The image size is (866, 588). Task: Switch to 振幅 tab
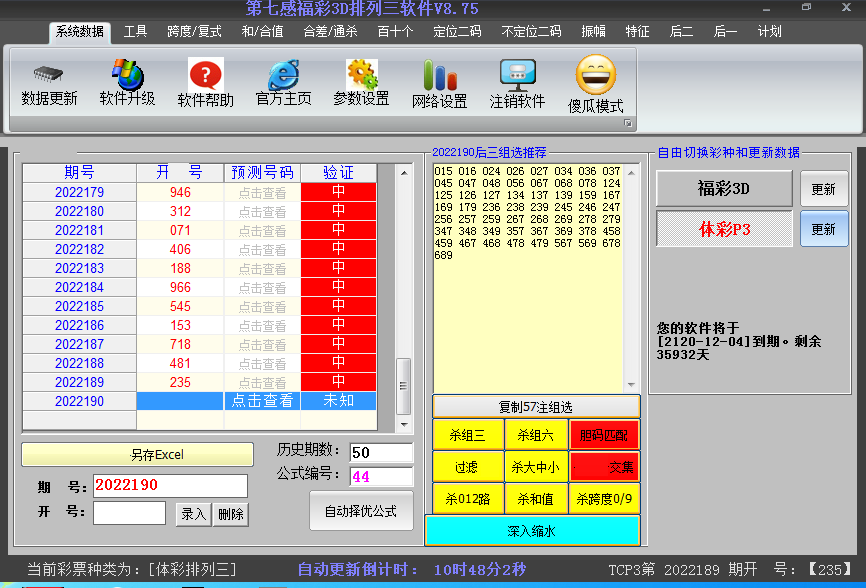[x=593, y=31]
